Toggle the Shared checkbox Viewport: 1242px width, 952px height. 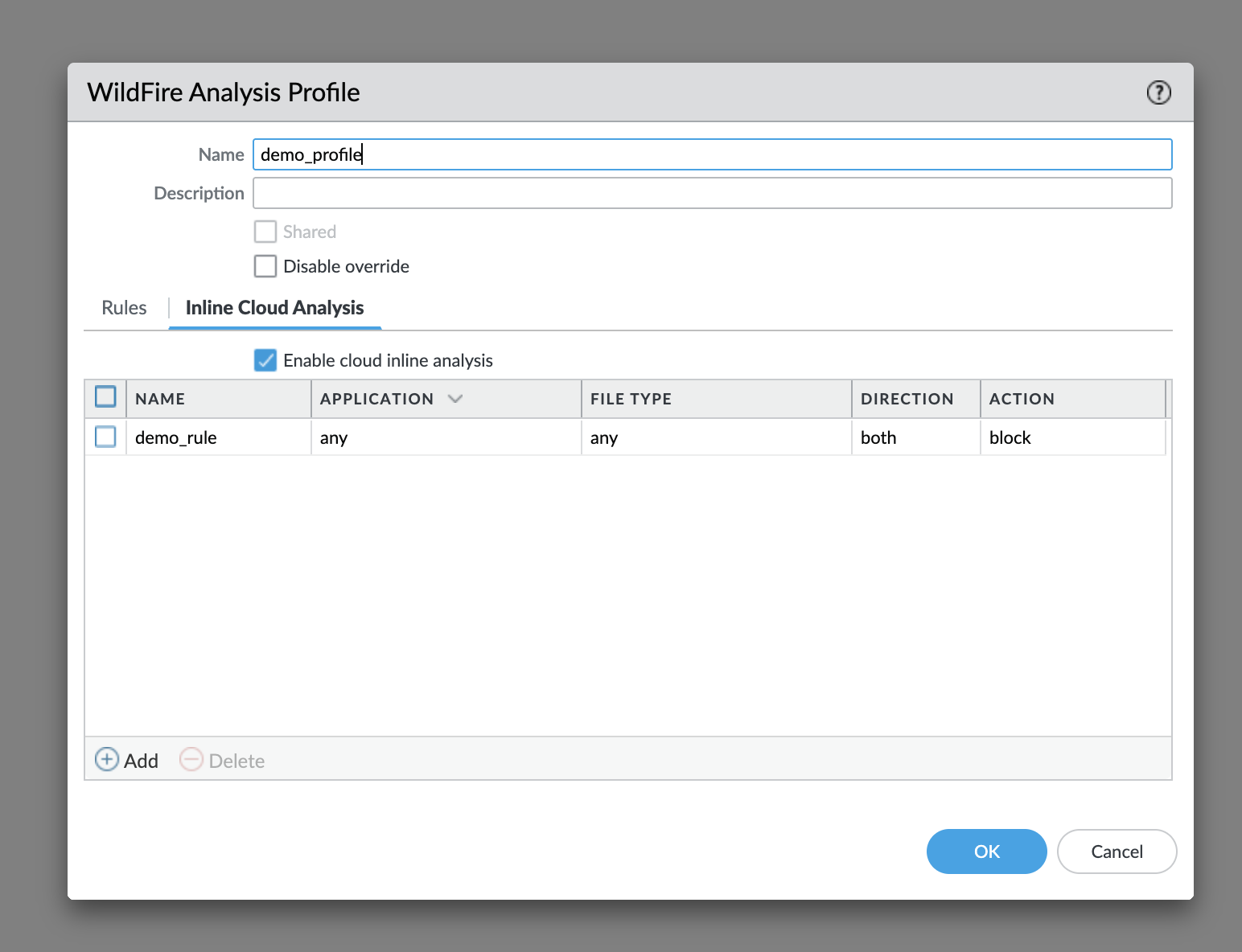265,232
